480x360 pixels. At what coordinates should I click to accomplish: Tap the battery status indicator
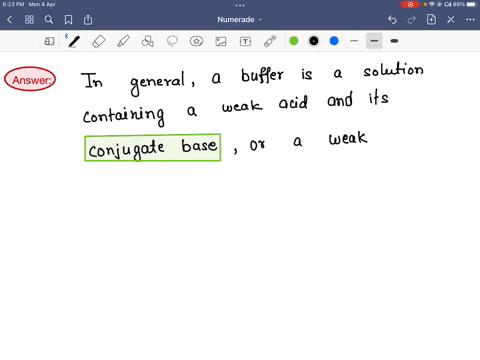tap(465, 5)
